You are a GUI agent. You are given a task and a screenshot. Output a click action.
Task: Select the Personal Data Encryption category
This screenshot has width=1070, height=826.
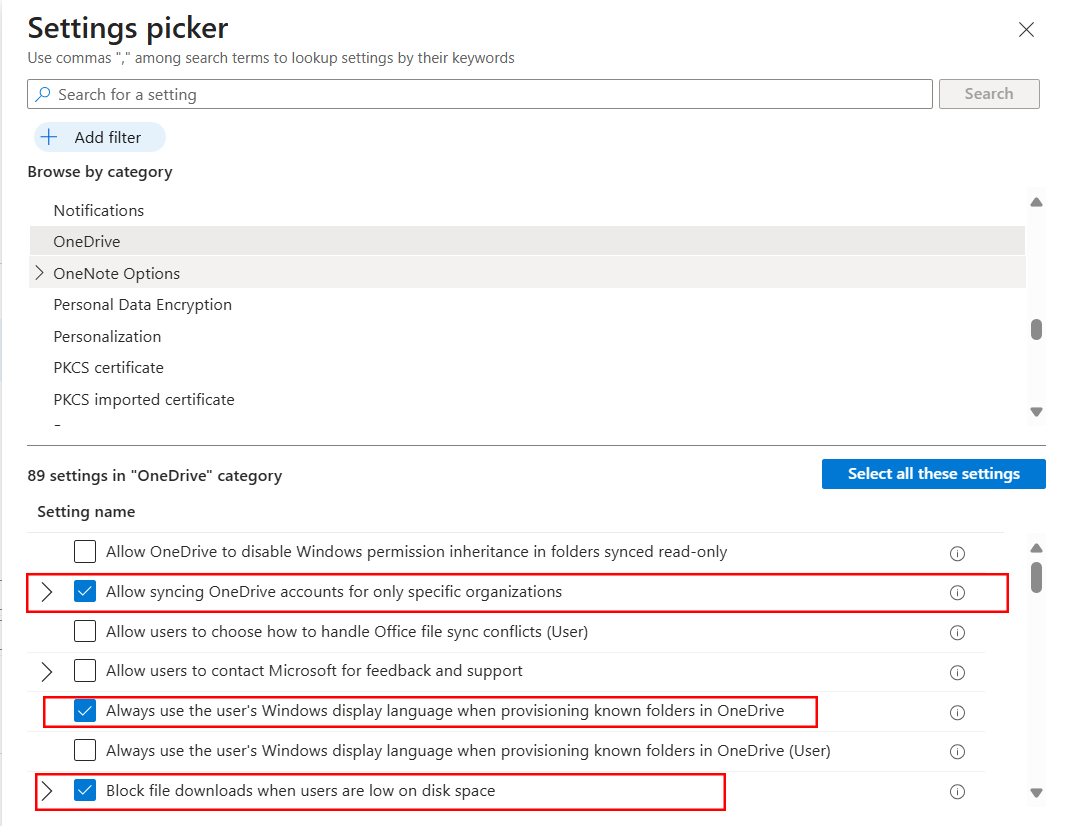coord(143,304)
